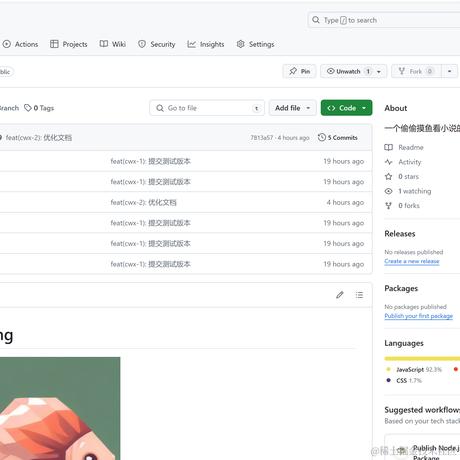Viewport: 460px width, 460px height.
Task: Click the magnifier icon in top search bar
Action: 316,20
